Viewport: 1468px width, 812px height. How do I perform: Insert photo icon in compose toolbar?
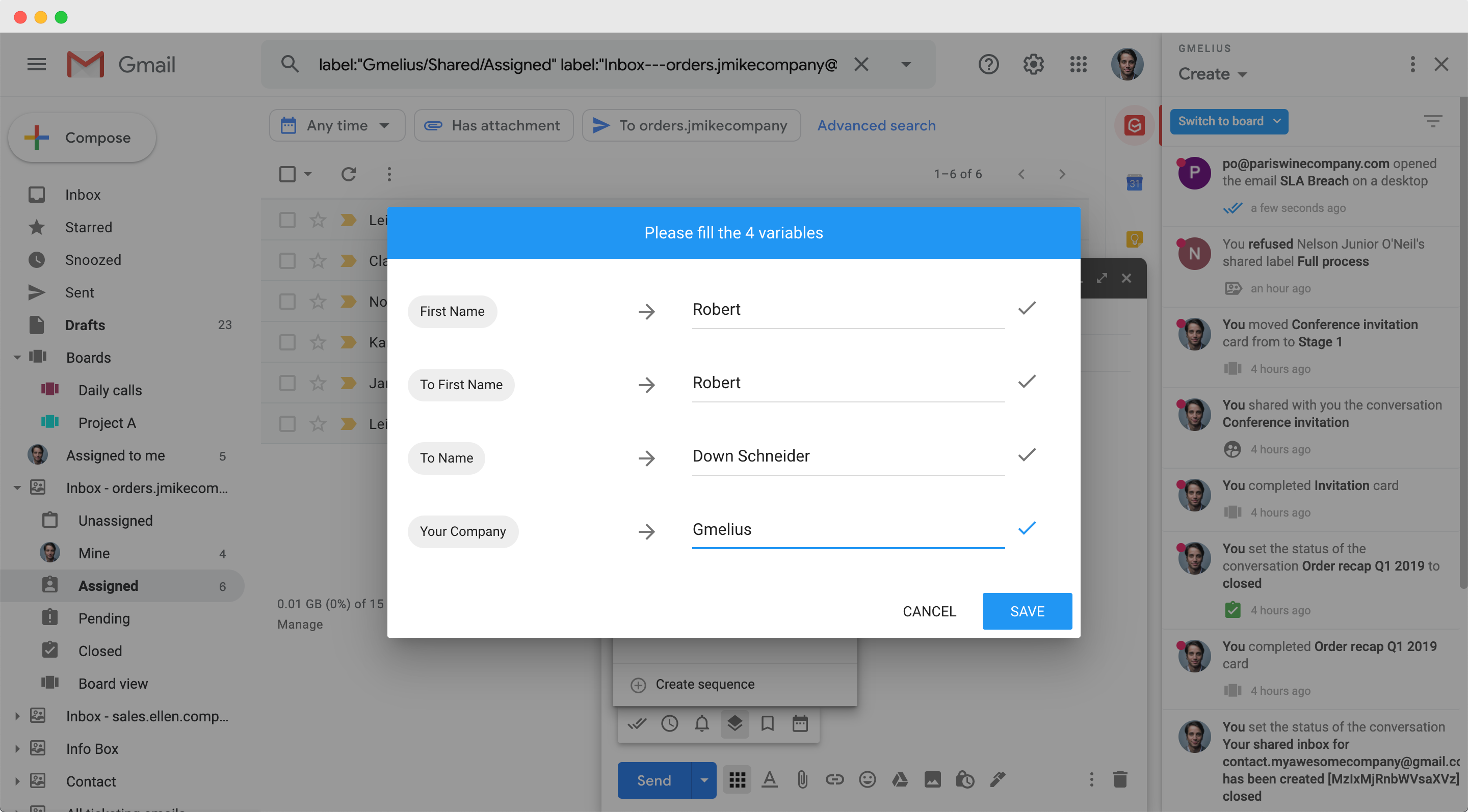click(933, 779)
